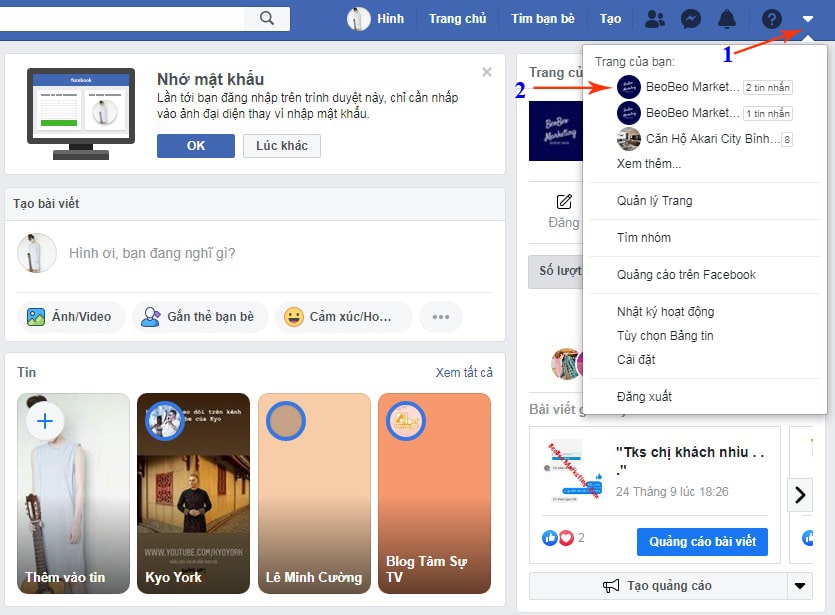Open the Messenger chat icon
This screenshot has height=615, width=835.
pos(691,18)
